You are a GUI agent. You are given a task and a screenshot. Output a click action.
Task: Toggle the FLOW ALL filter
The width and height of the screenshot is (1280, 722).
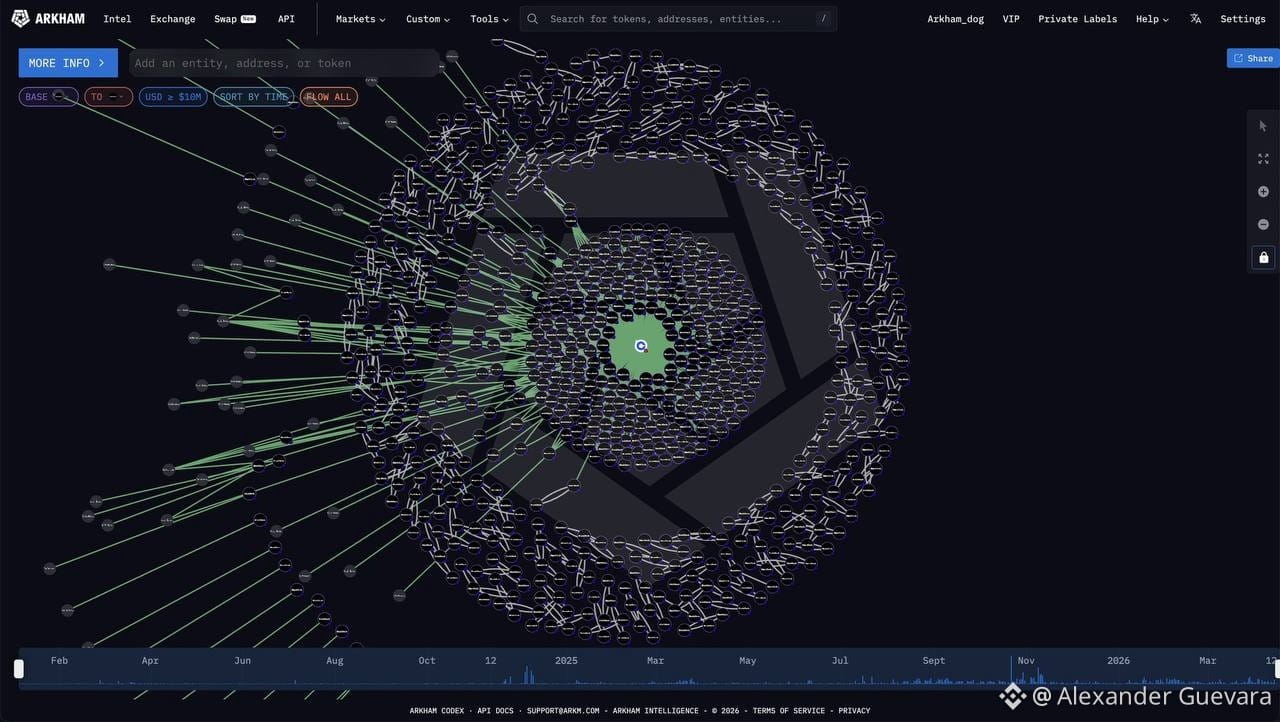pyautogui.click(x=329, y=97)
